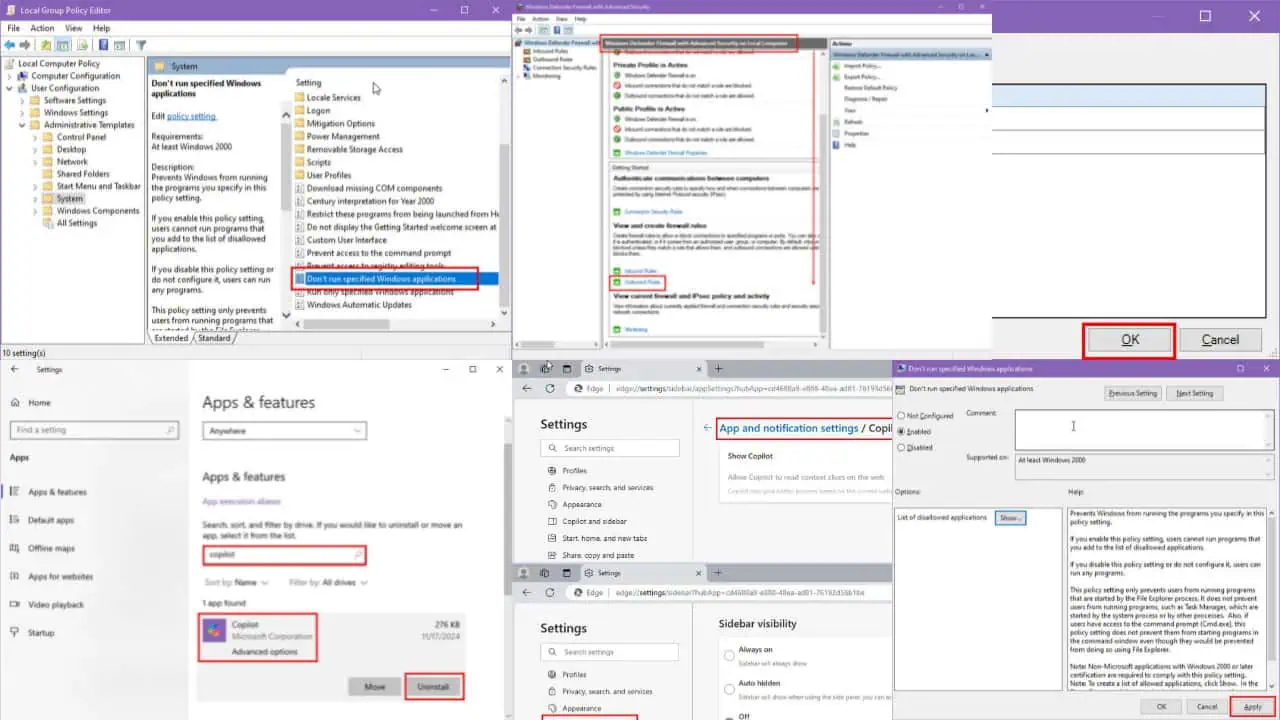Click the Find a setting search field
1280x720 pixels.
click(x=94, y=430)
